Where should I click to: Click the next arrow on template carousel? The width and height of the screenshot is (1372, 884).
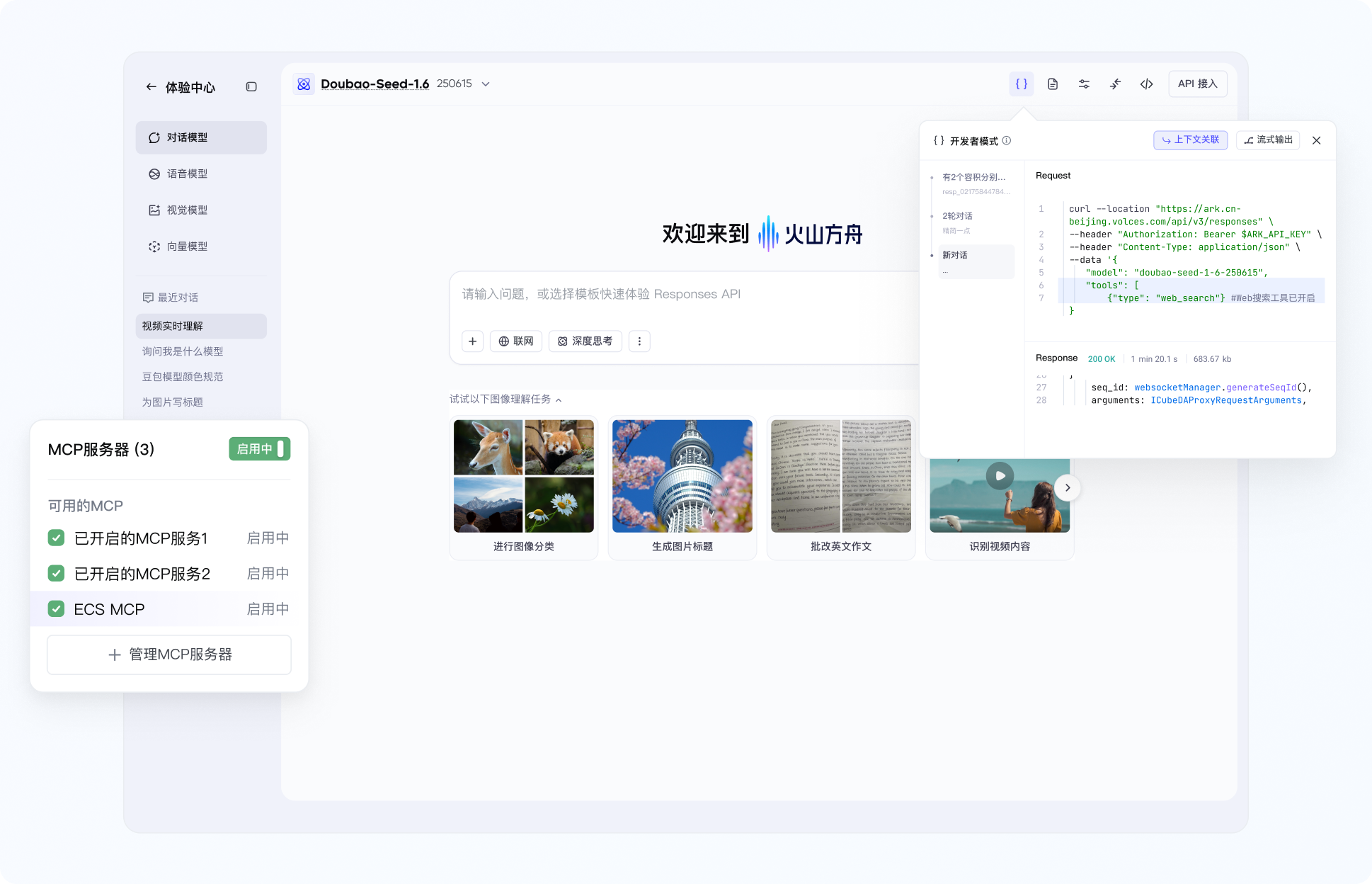1068,487
